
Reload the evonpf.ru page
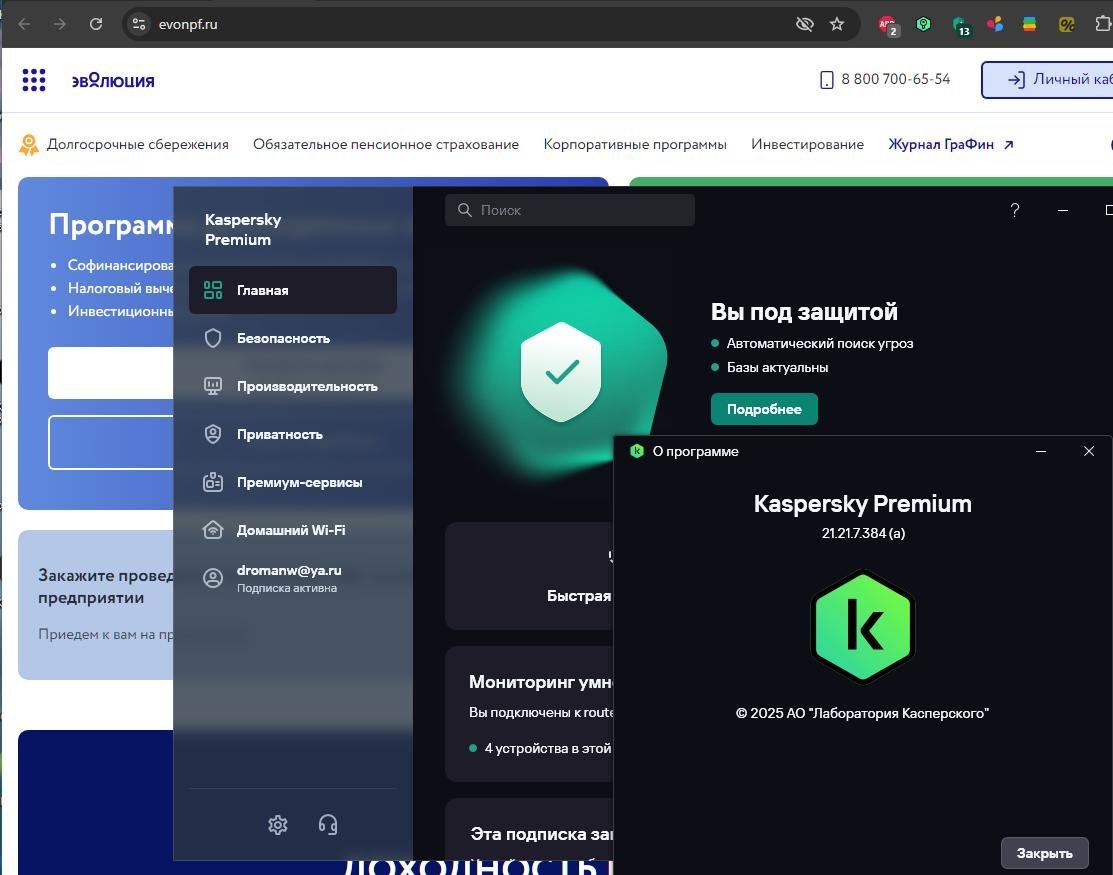pos(96,24)
